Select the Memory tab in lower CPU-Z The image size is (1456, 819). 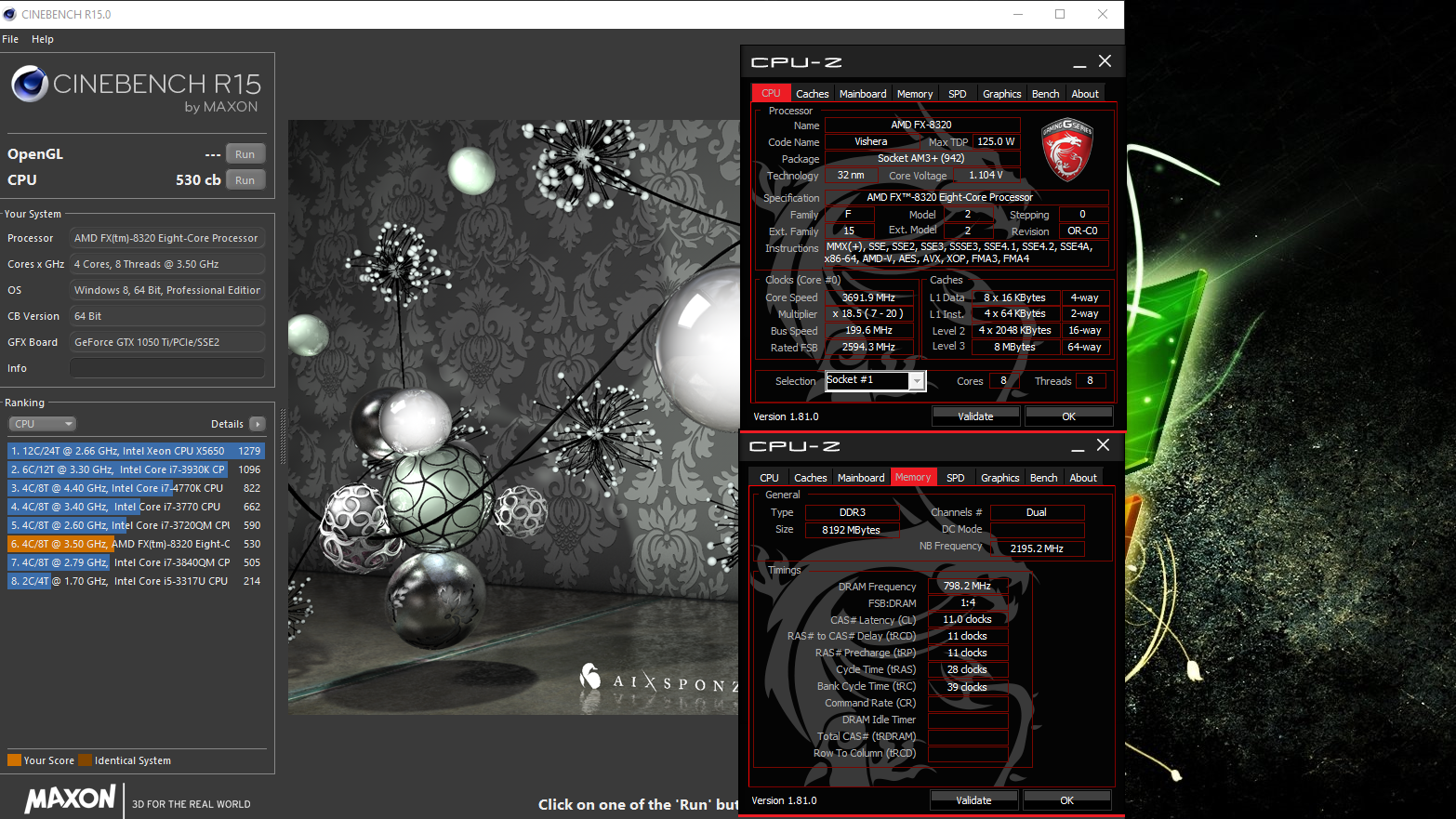913,477
